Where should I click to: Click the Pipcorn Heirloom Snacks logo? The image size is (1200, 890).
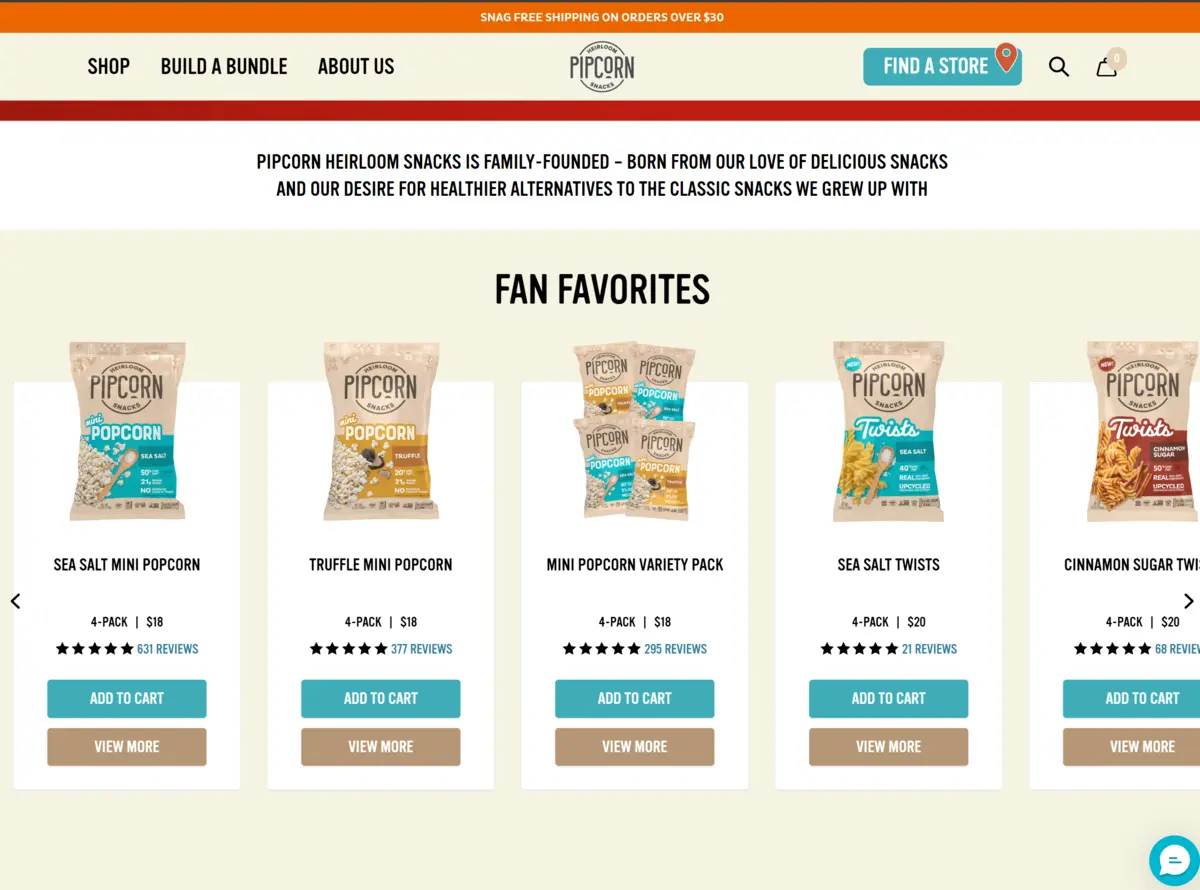[x=602, y=66]
